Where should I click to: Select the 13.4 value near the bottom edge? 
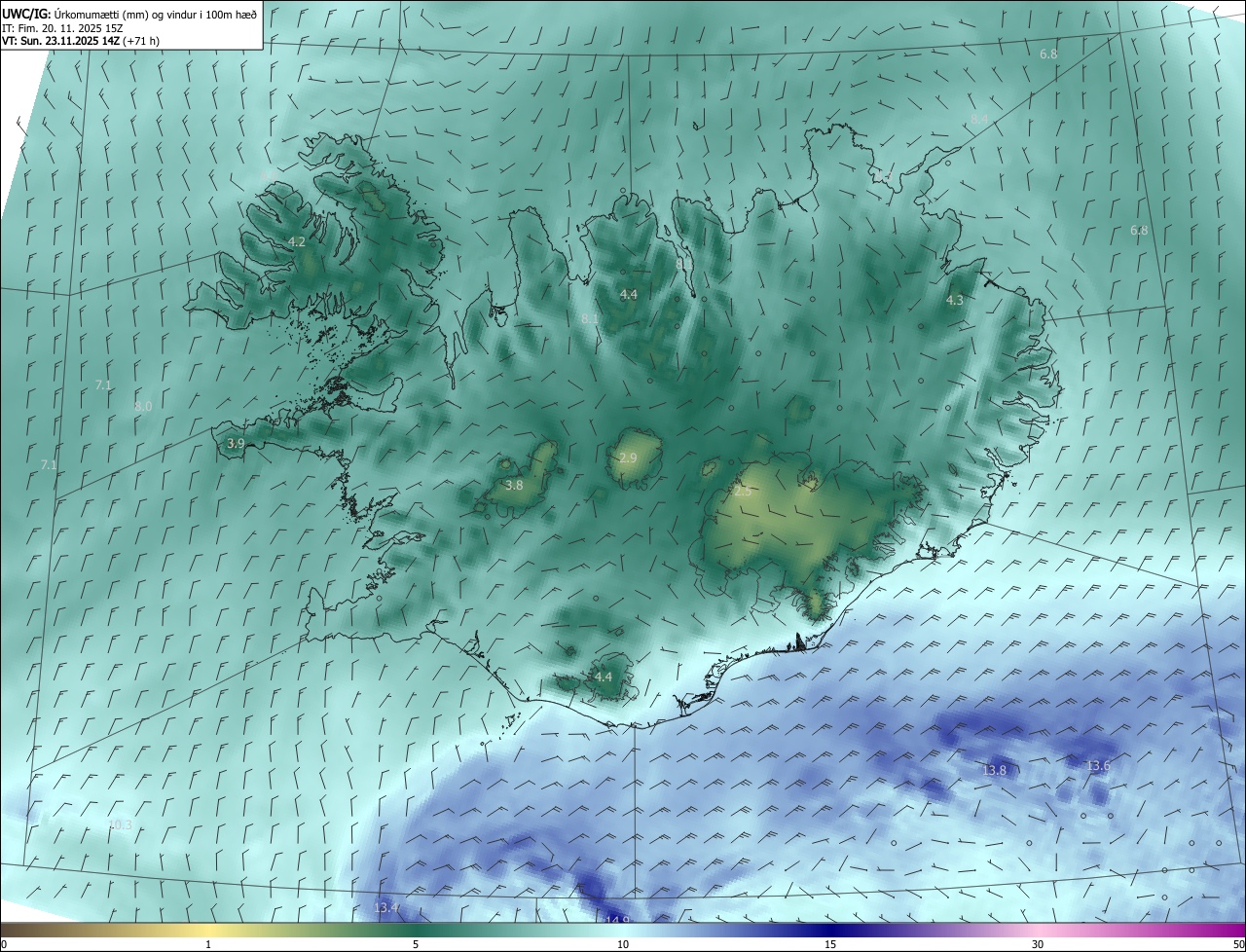(386, 908)
